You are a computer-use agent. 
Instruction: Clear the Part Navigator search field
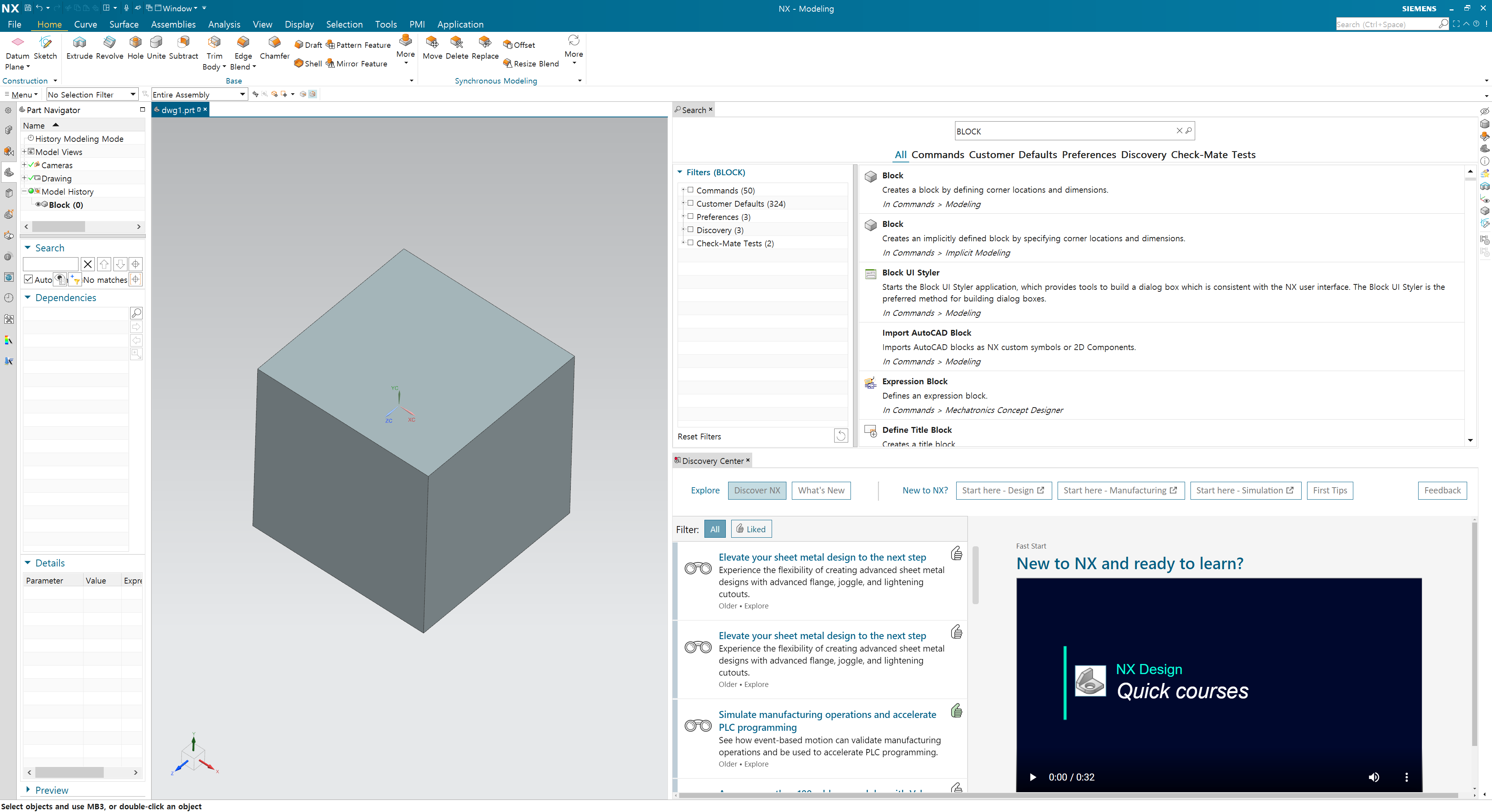[x=87, y=264]
